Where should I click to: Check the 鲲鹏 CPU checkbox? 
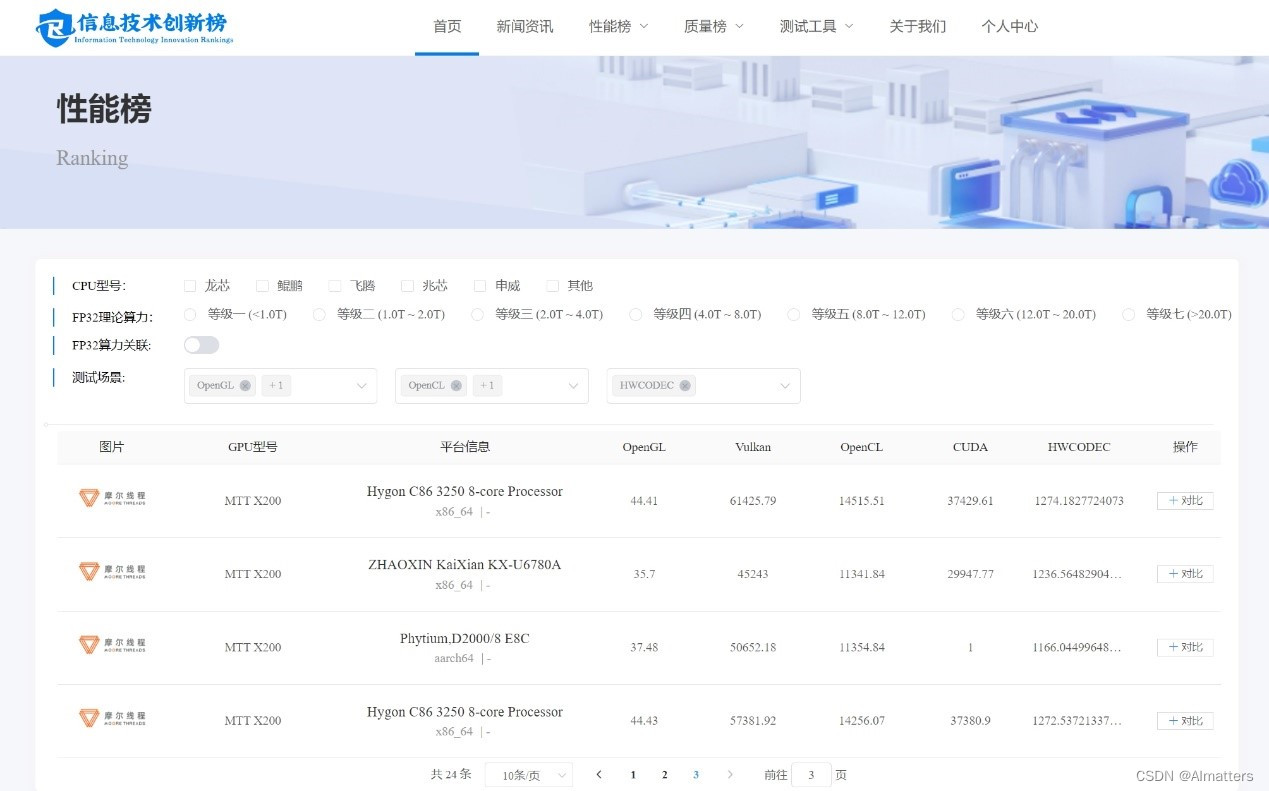click(262, 286)
